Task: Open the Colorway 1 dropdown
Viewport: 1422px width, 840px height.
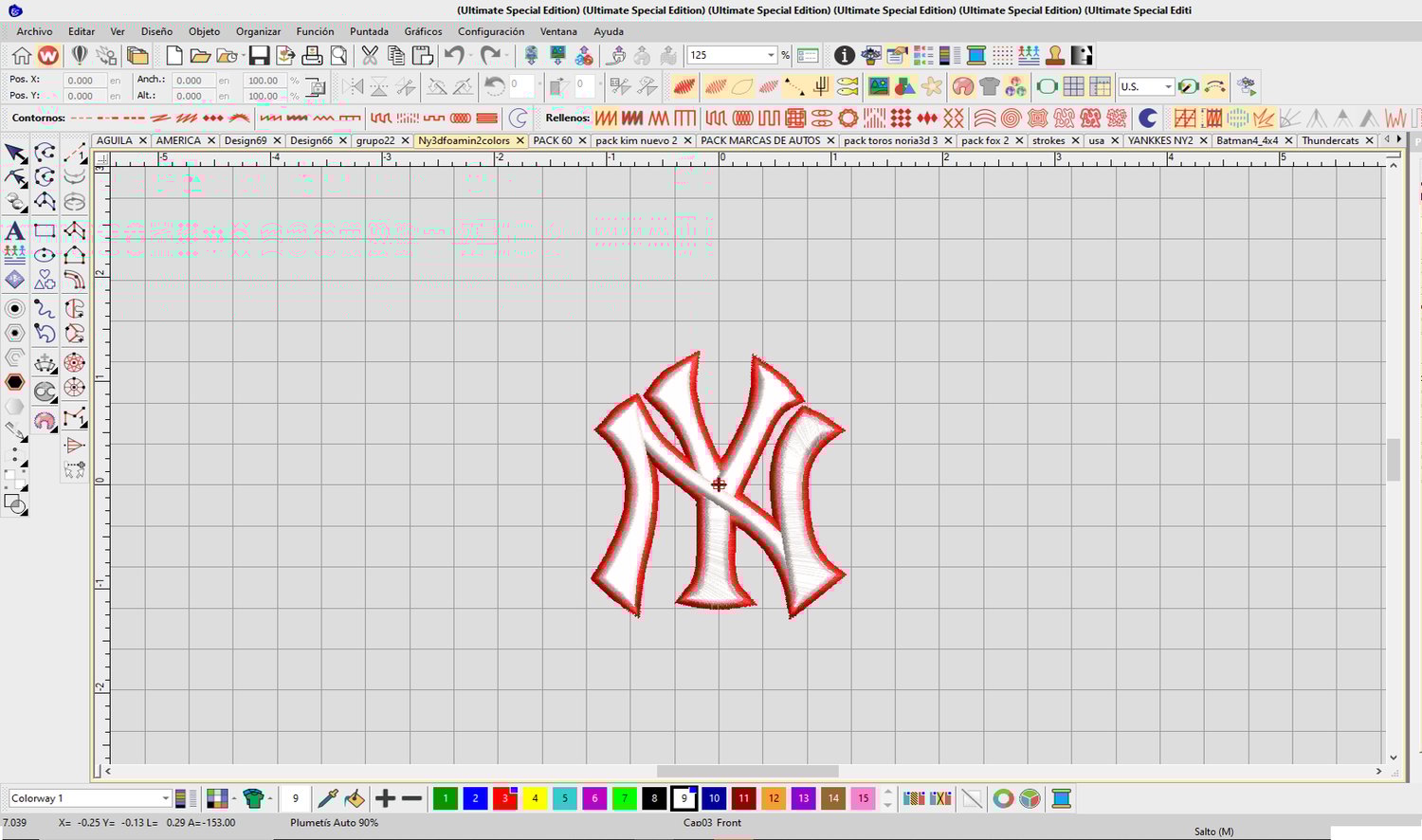Action: coord(165,798)
